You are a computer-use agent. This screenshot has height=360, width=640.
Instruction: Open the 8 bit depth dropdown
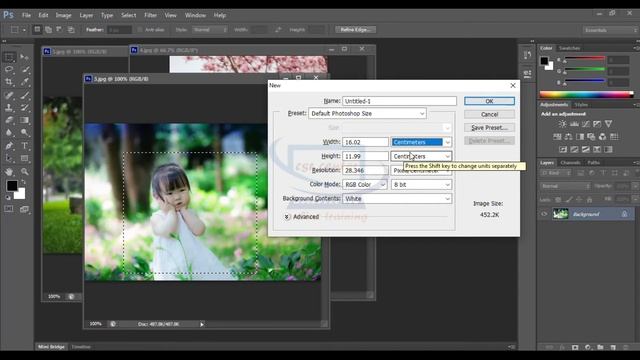point(421,184)
